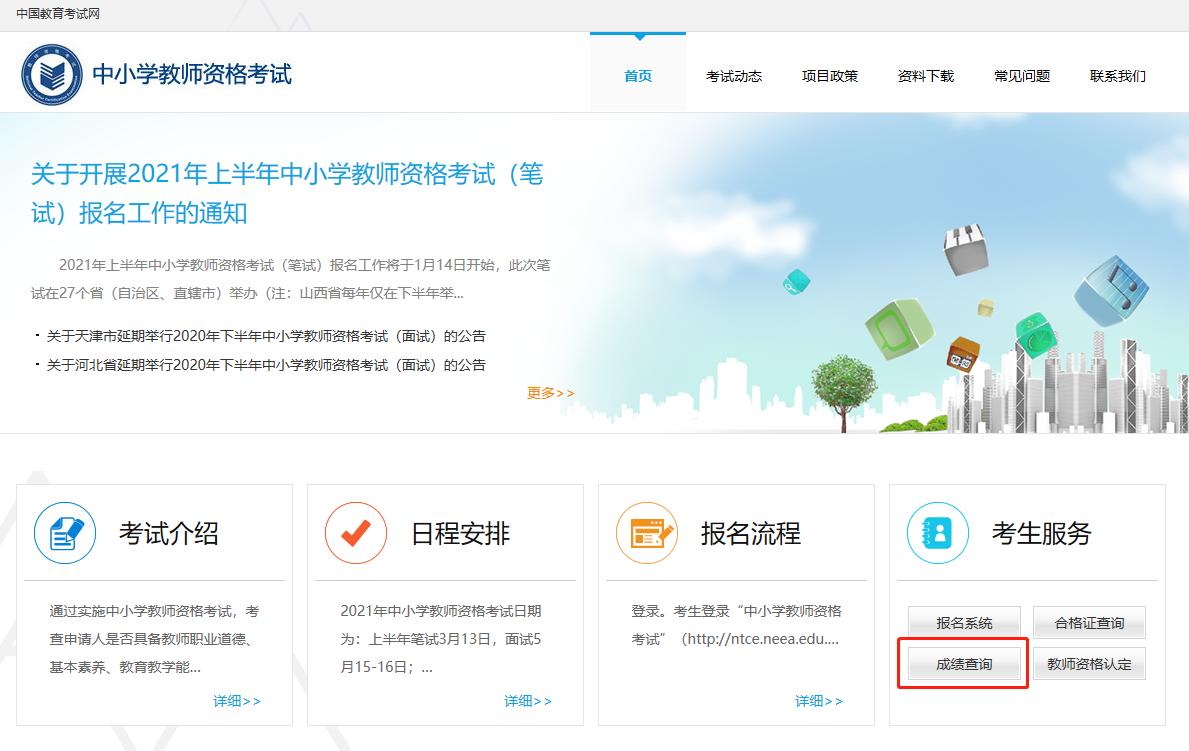Click the 考生服务 address book icon

click(938, 533)
